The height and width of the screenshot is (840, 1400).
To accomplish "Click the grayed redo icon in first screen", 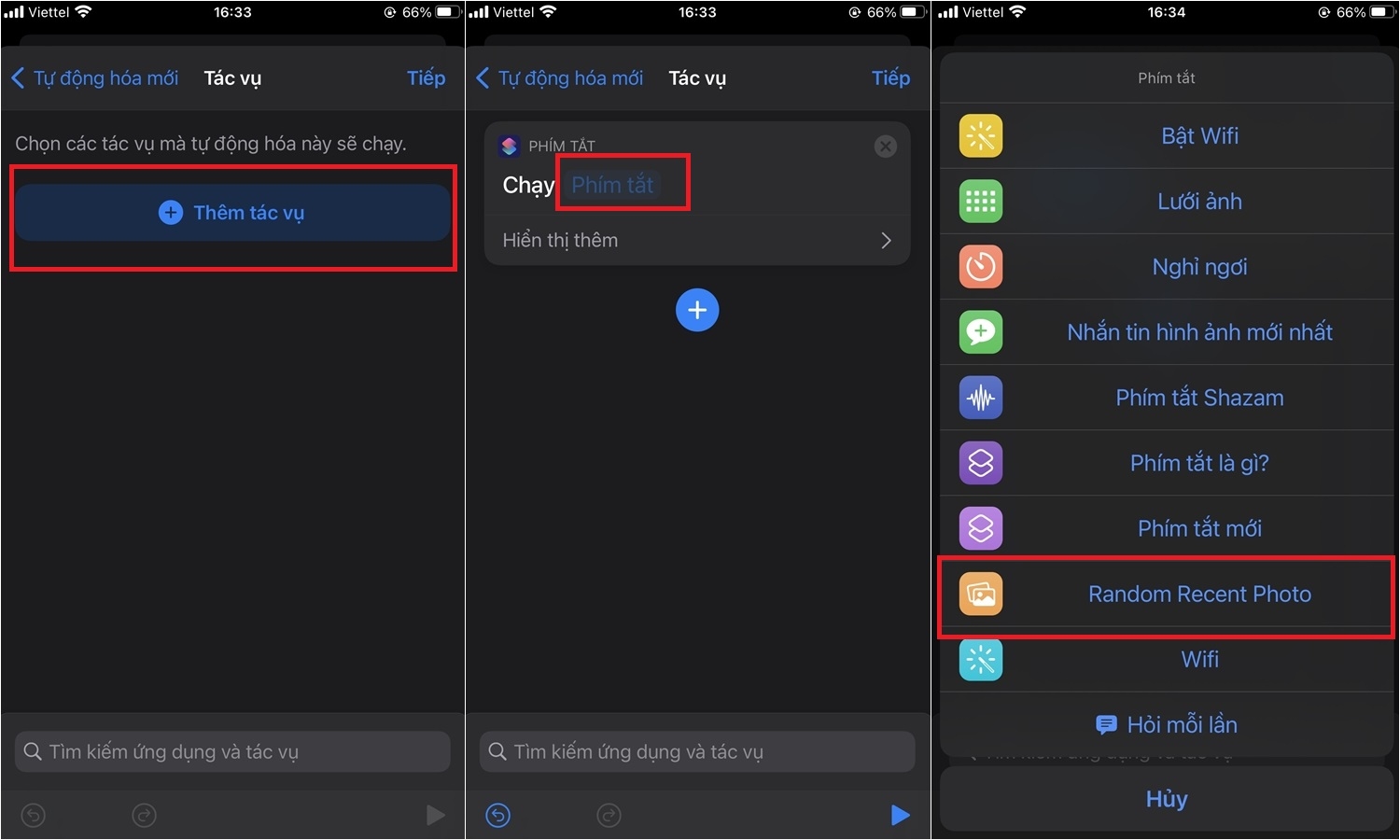I will (144, 816).
